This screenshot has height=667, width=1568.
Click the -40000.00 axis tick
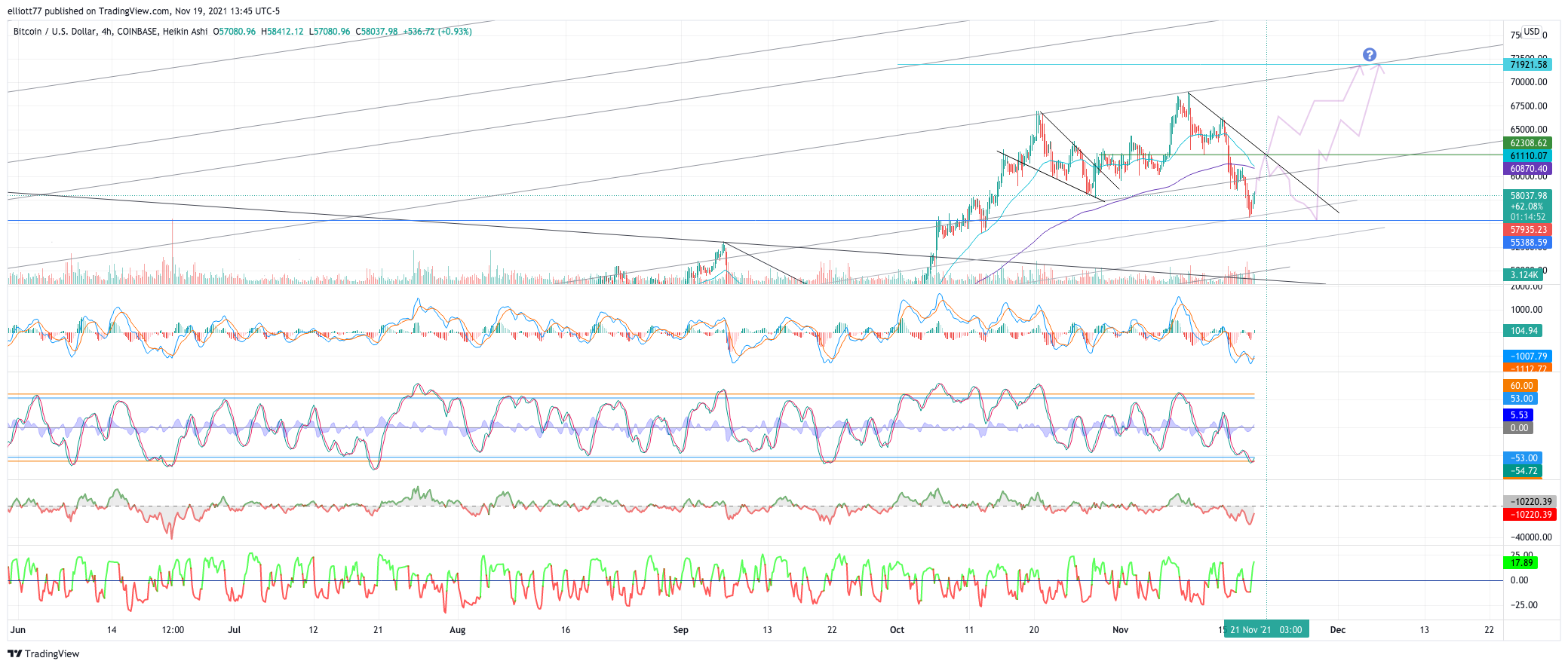pyautogui.click(x=1530, y=537)
